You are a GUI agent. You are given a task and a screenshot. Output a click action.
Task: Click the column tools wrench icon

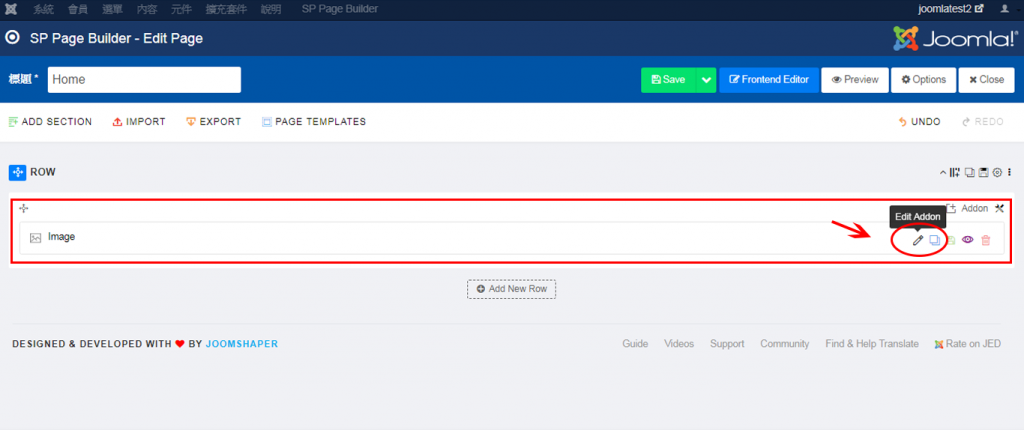click(998, 209)
